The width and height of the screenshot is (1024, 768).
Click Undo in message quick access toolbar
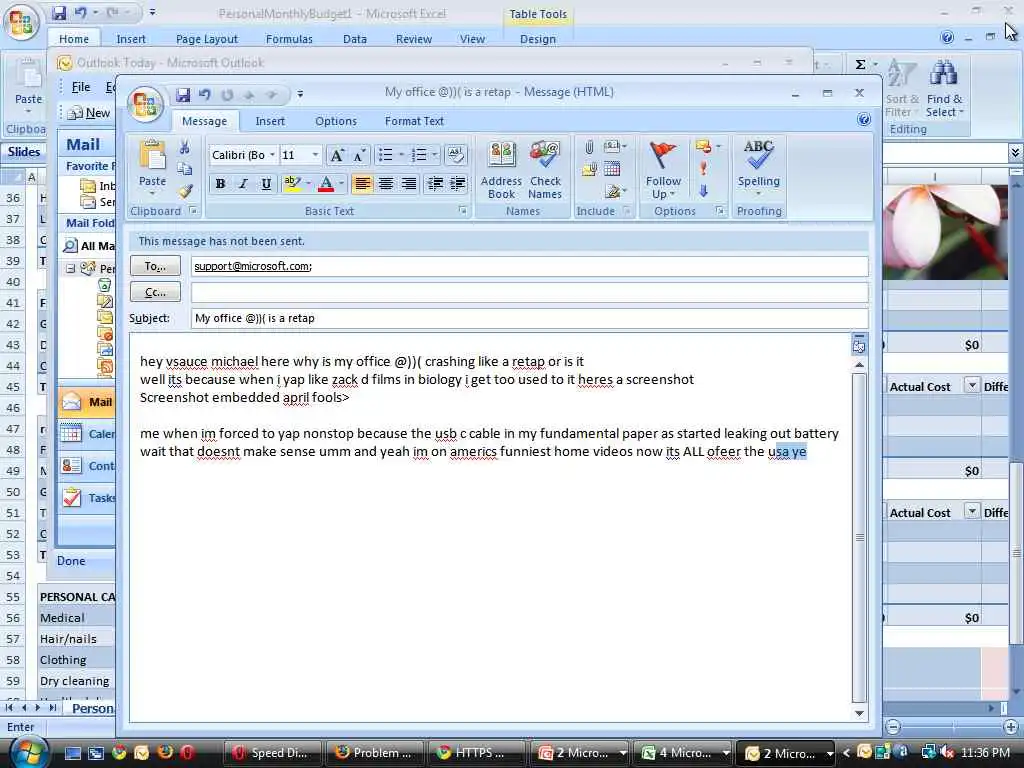tap(204, 95)
